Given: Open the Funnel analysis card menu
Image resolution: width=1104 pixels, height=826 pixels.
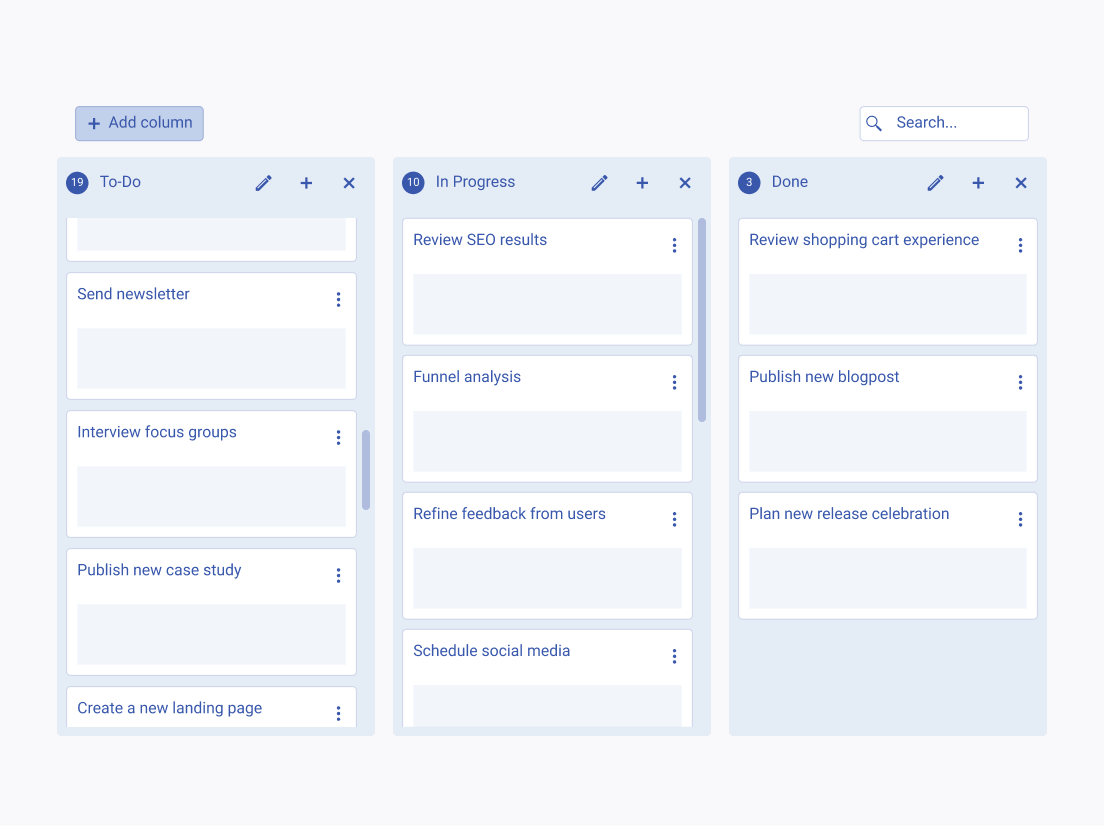Looking at the screenshot, I should [675, 382].
